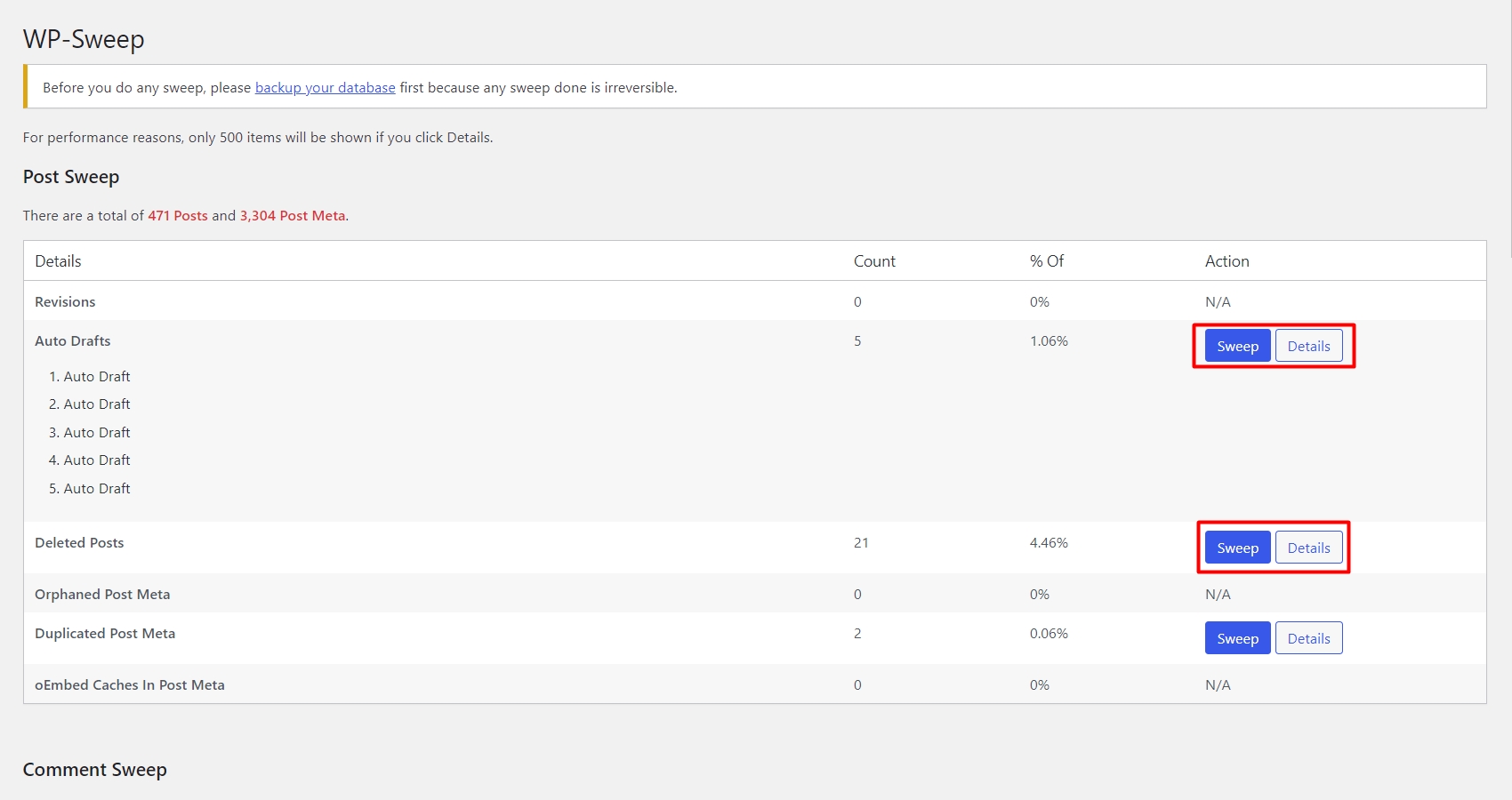Click the 4.46% value for Deleted Posts
Image resolution: width=1512 pixels, height=800 pixels.
1049,542
